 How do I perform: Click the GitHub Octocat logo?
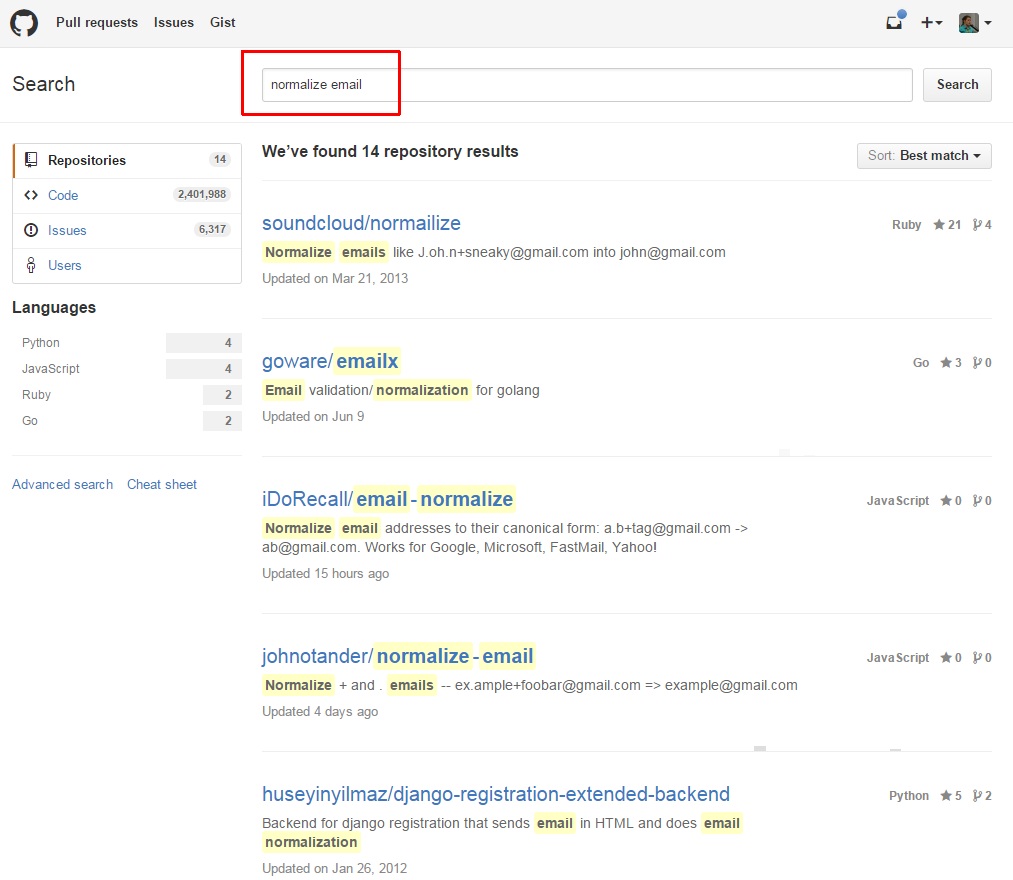[24, 23]
